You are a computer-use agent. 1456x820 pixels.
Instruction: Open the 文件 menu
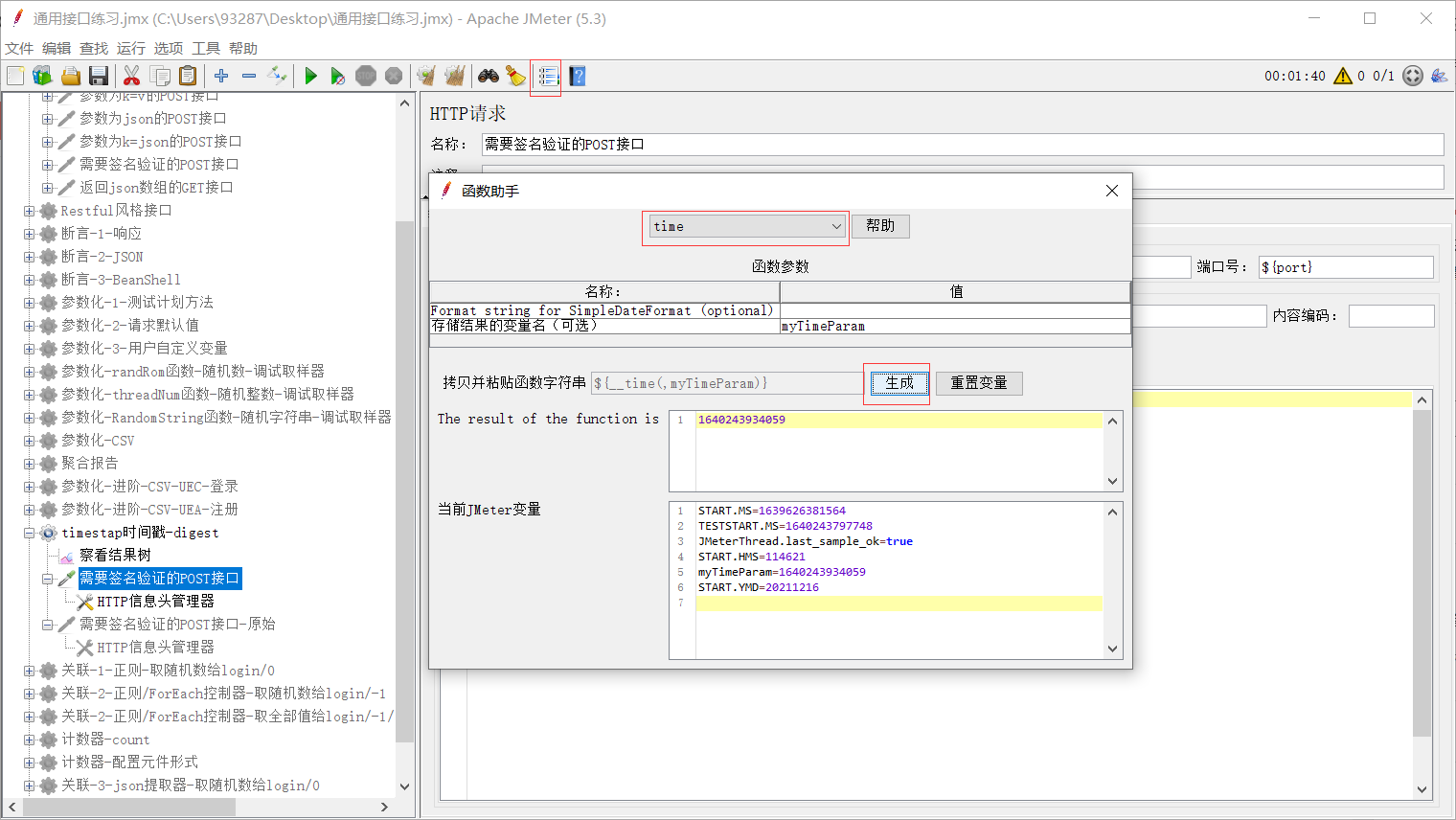tap(19, 48)
